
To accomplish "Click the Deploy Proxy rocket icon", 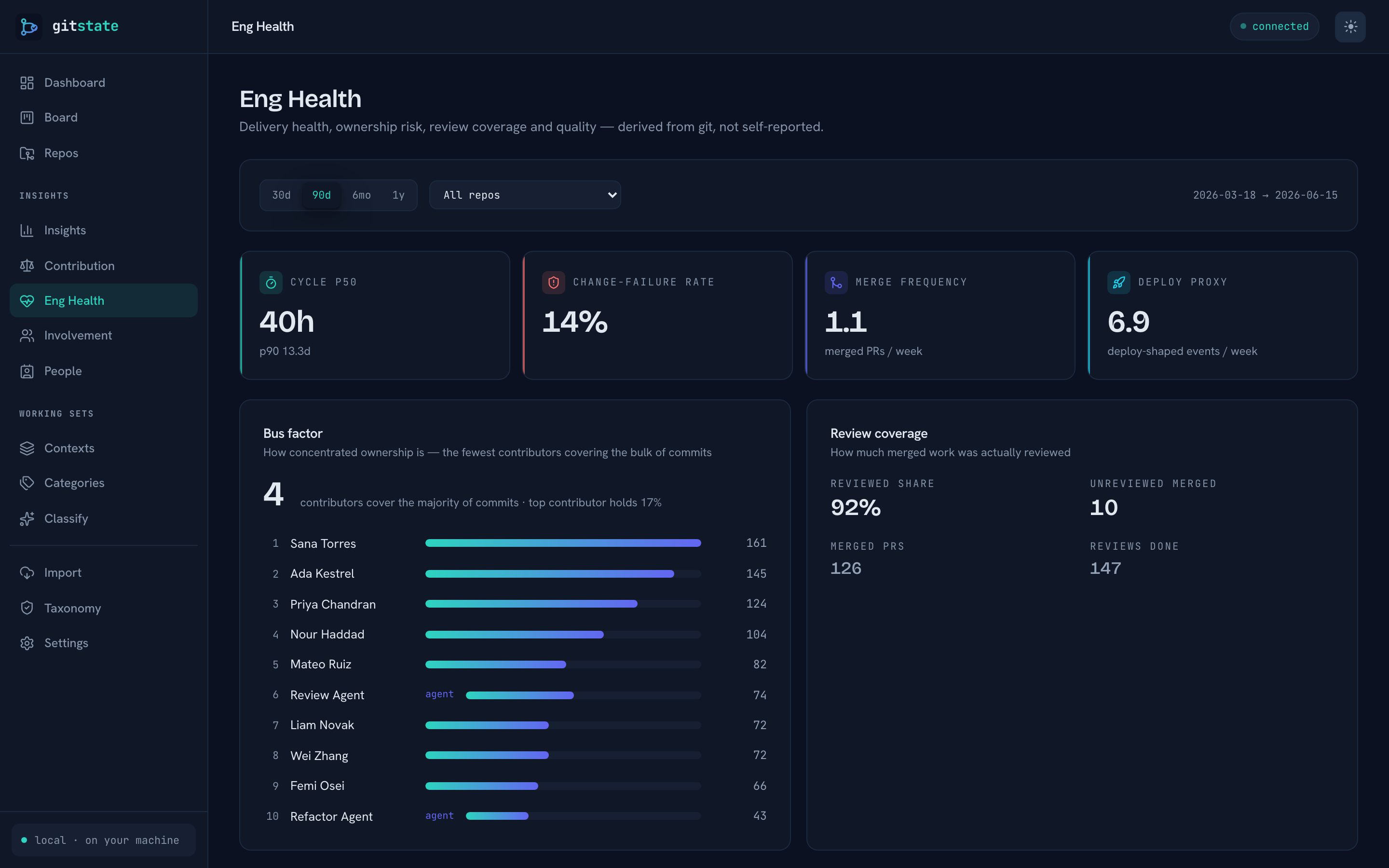I will [1118, 283].
